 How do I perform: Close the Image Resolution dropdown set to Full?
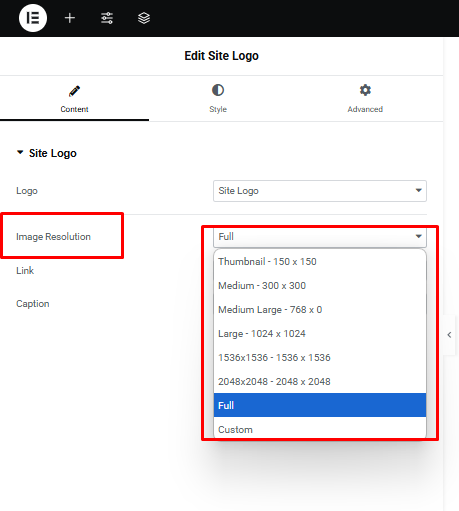320,237
